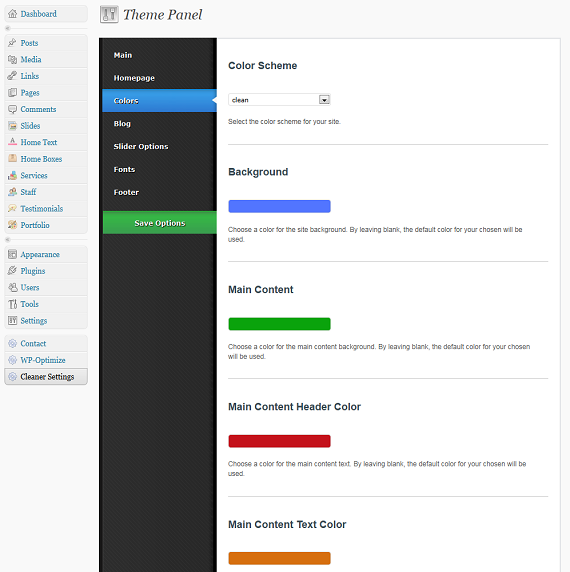Click the Testimonials icon
This screenshot has height=572, width=570.
click(12, 208)
